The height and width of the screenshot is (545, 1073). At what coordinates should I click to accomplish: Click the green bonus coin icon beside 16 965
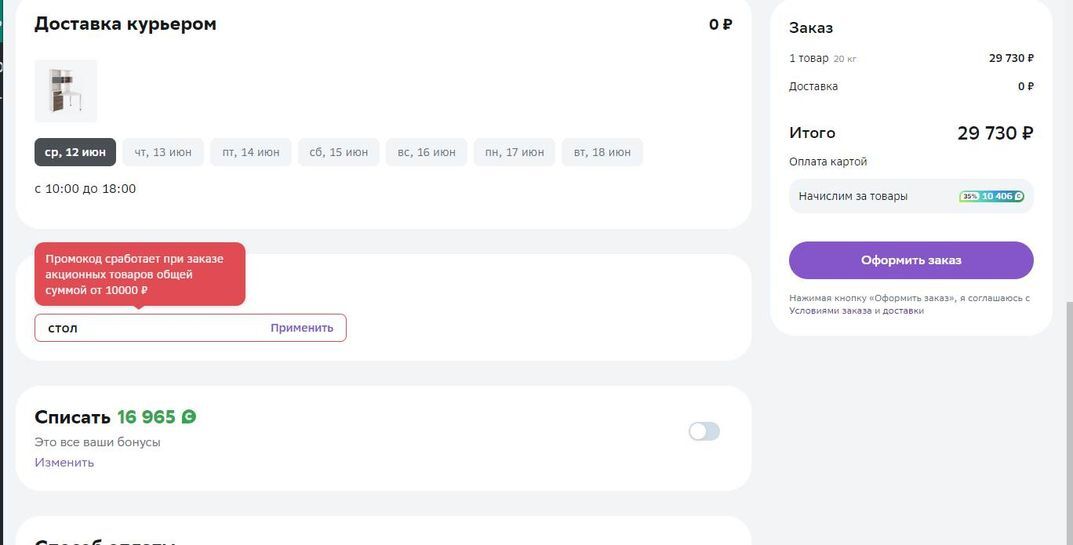tap(188, 417)
